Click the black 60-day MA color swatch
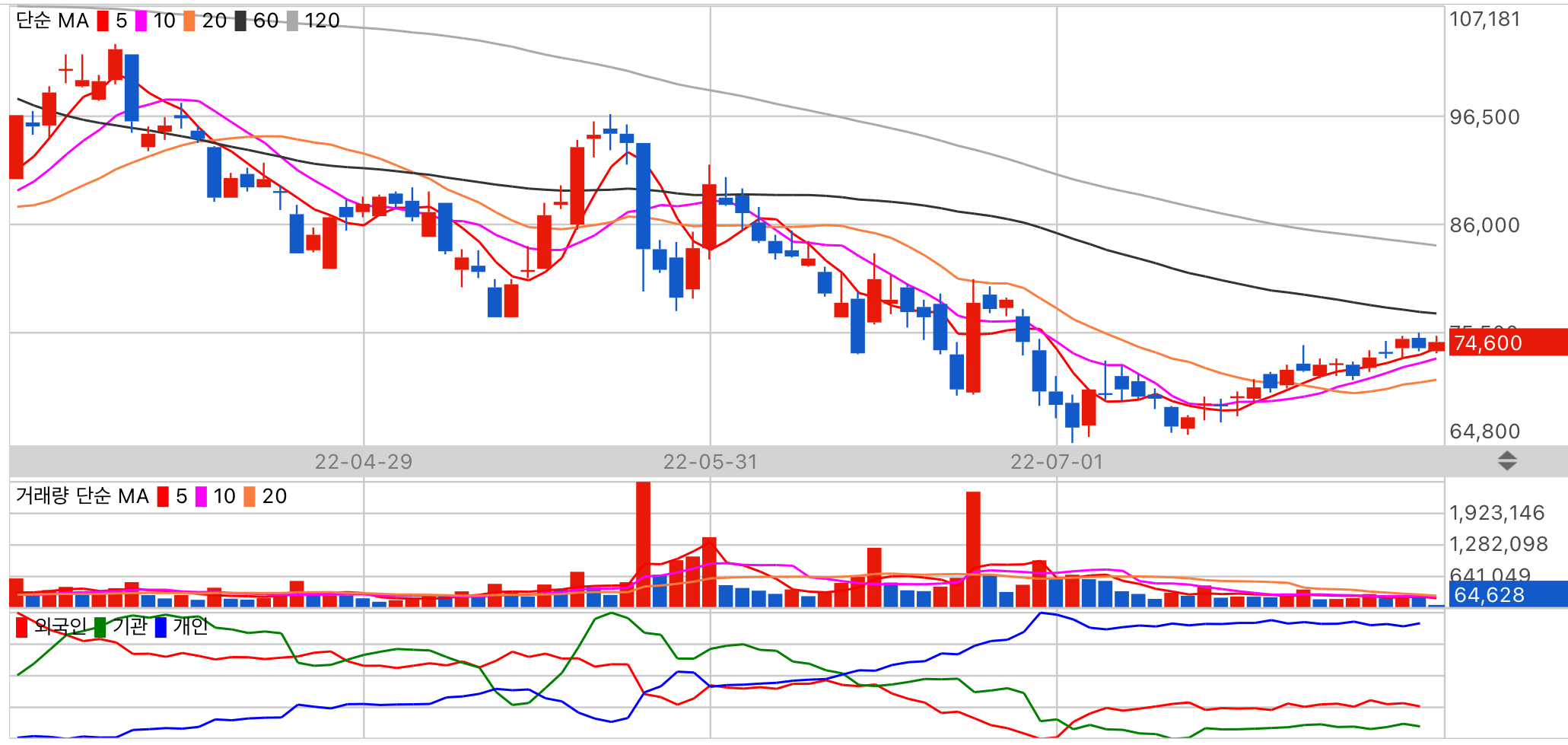The height and width of the screenshot is (745, 1568). click(x=240, y=21)
